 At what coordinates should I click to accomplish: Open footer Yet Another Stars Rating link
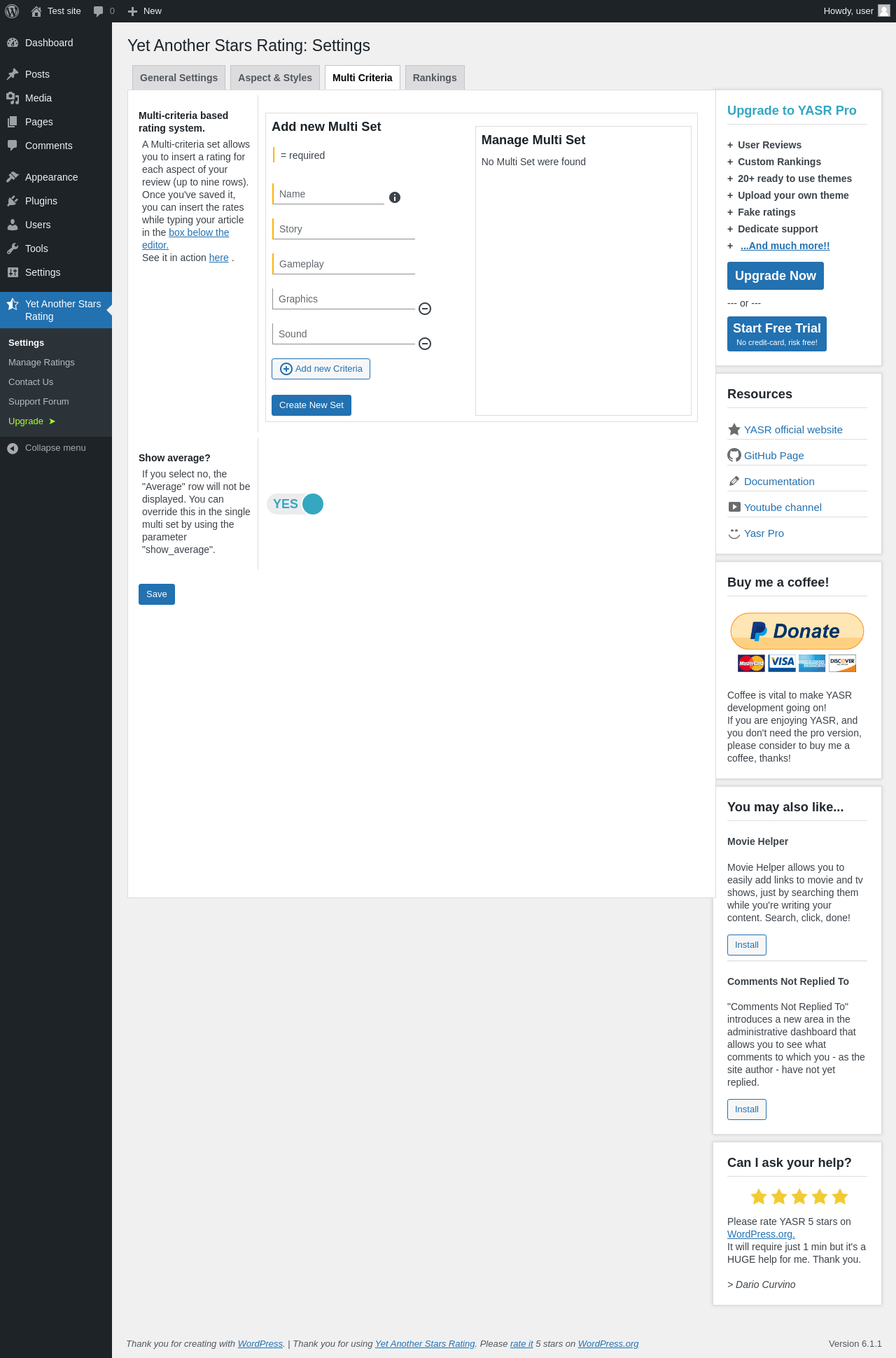[425, 1343]
